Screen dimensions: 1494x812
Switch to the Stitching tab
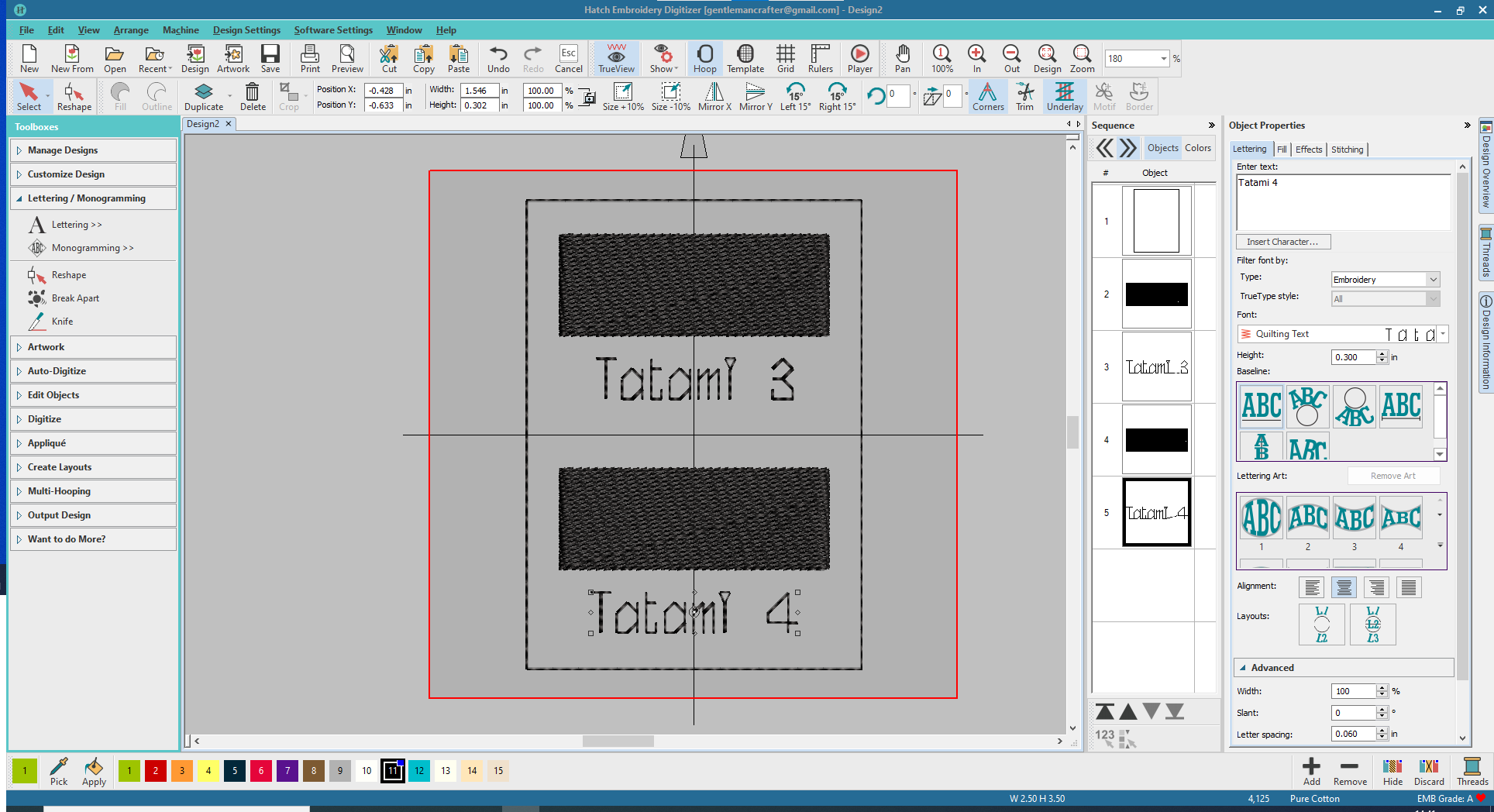click(x=1347, y=150)
